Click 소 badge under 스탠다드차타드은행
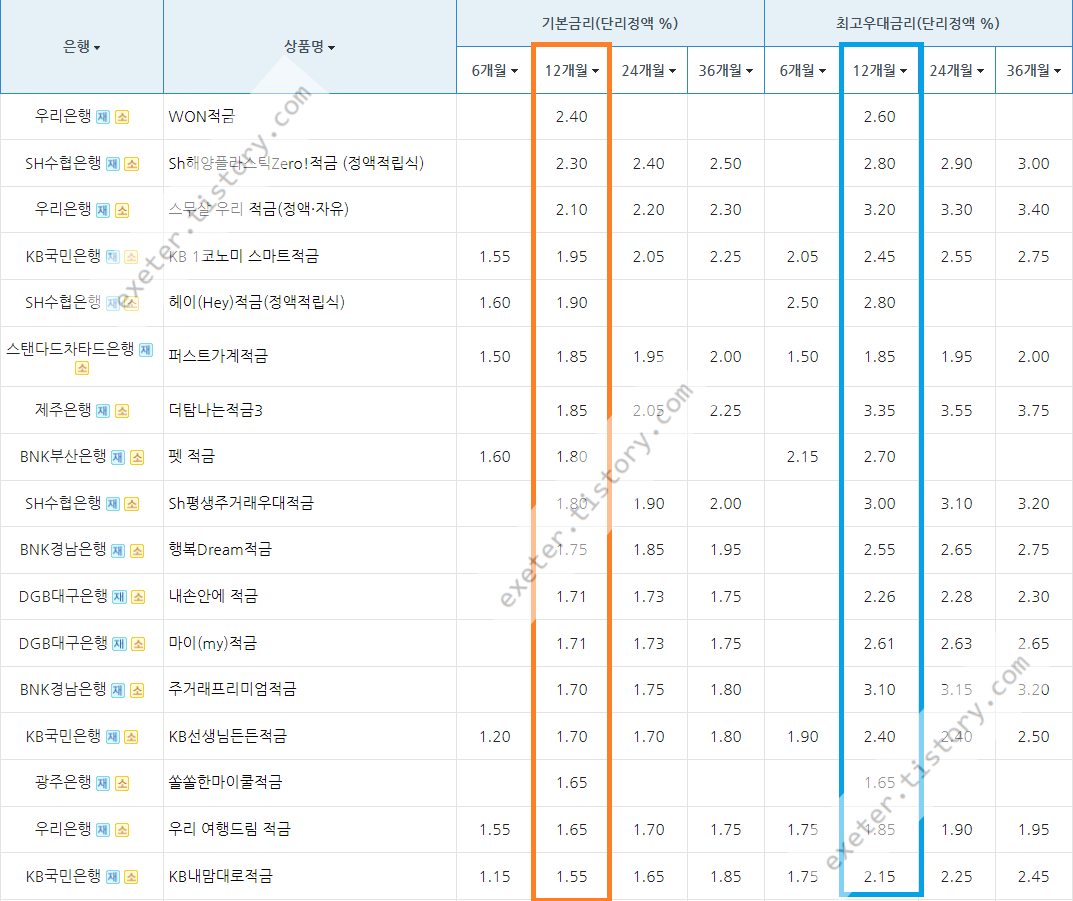The height and width of the screenshot is (901, 1073). (x=82, y=368)
